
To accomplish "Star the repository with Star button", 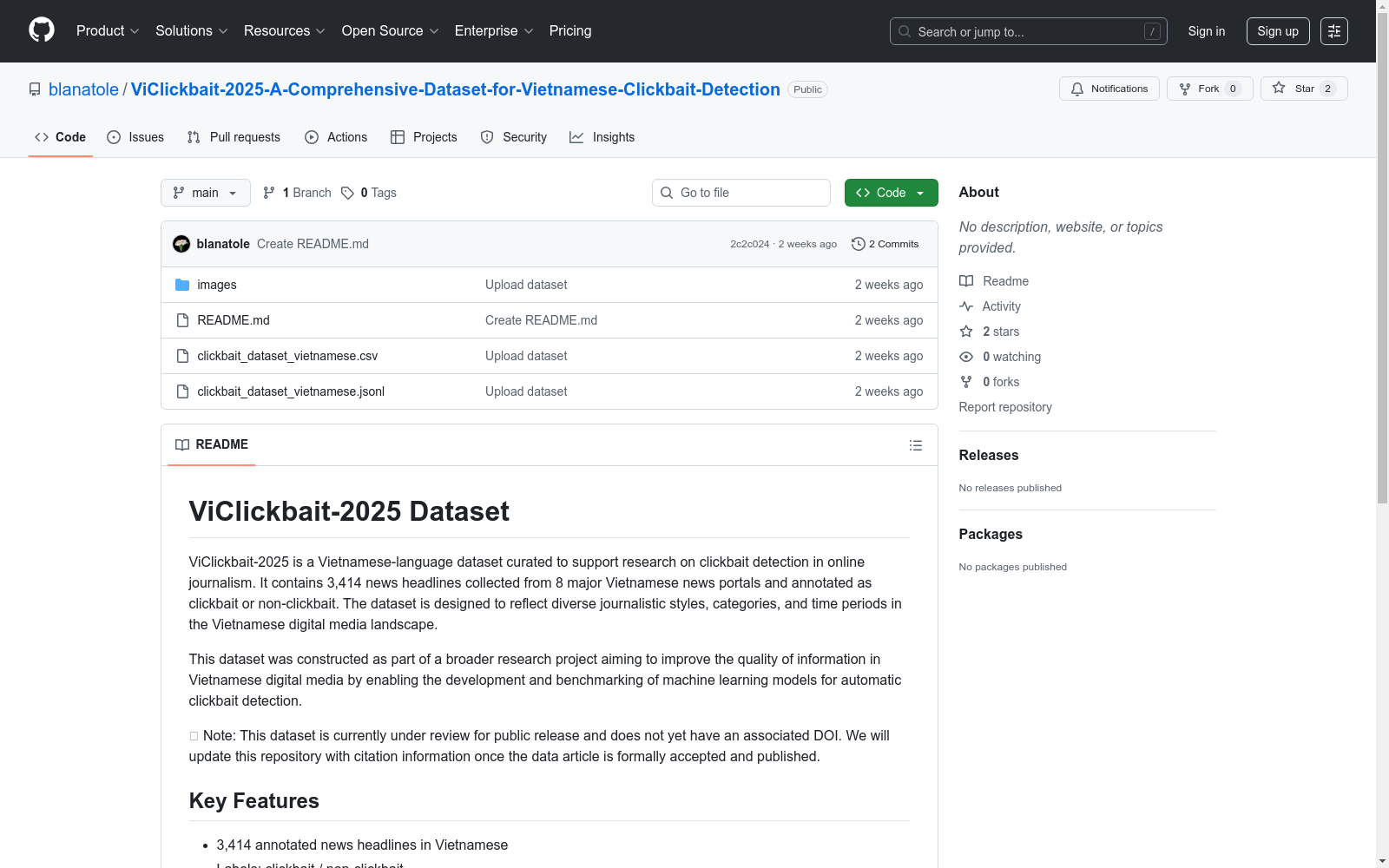I will 1304,89.
